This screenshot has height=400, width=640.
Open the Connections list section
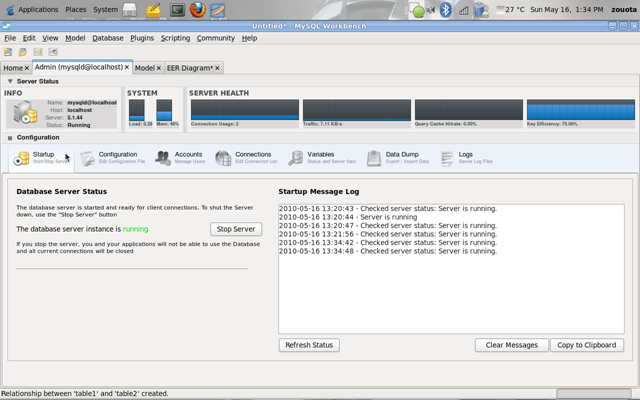click(246, 158)
